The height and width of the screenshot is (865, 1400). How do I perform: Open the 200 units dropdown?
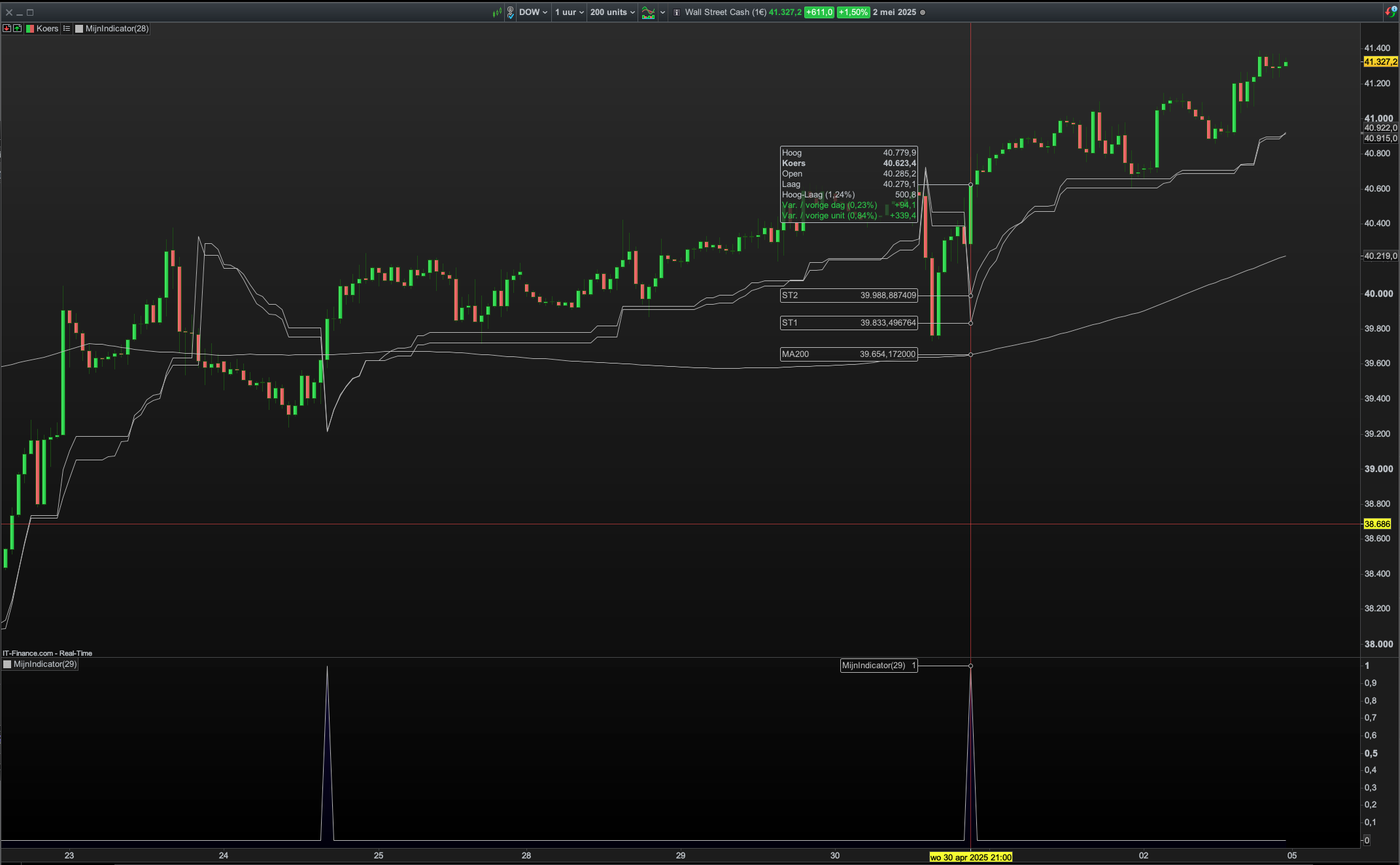612,12
